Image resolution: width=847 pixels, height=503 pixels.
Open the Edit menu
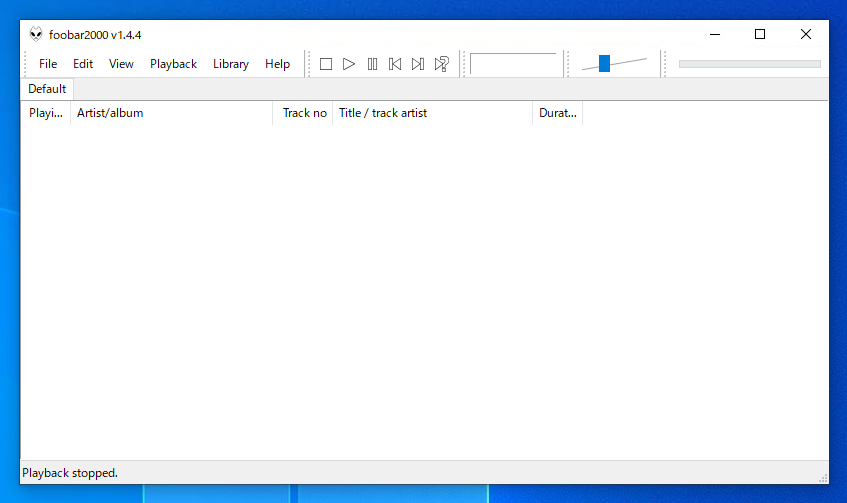pyautogui.click(x=83, y=64)
